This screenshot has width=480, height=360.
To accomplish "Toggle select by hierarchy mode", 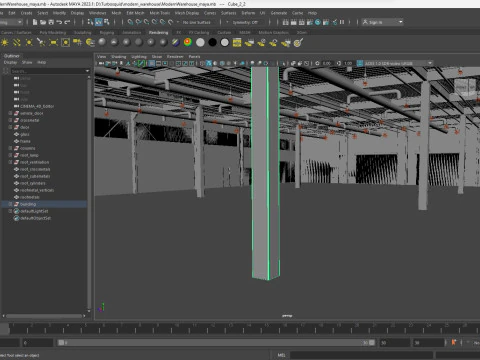I will click(x=90, y=22).
